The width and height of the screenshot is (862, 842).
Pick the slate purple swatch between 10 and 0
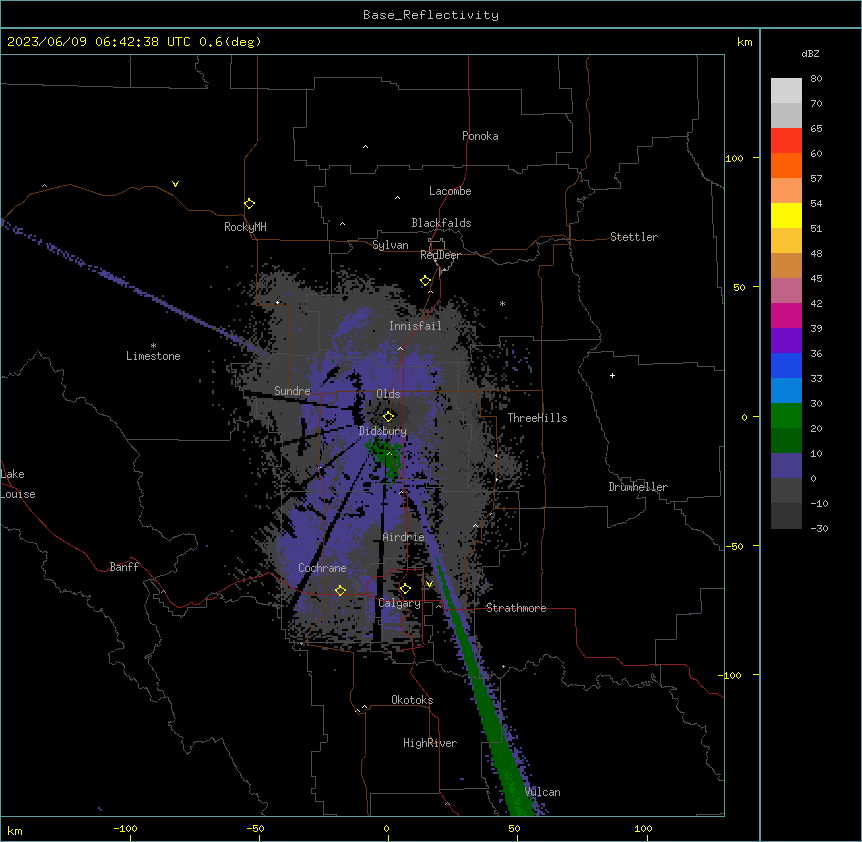[786, 466]
